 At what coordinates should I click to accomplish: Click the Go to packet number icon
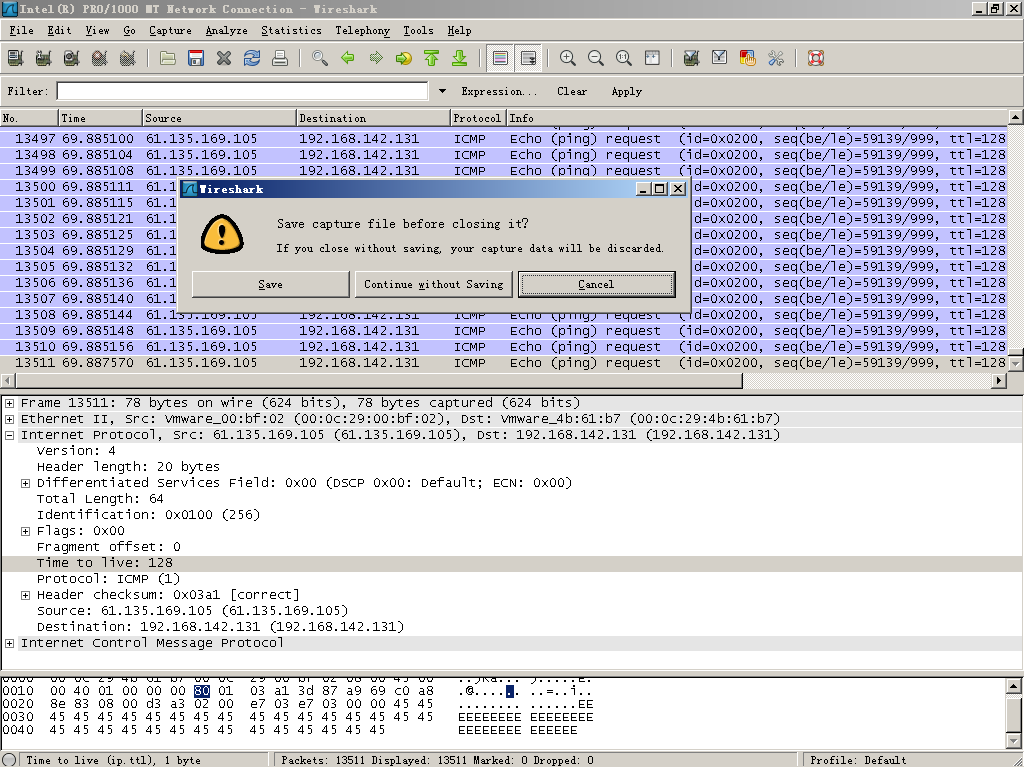(404, 58)
